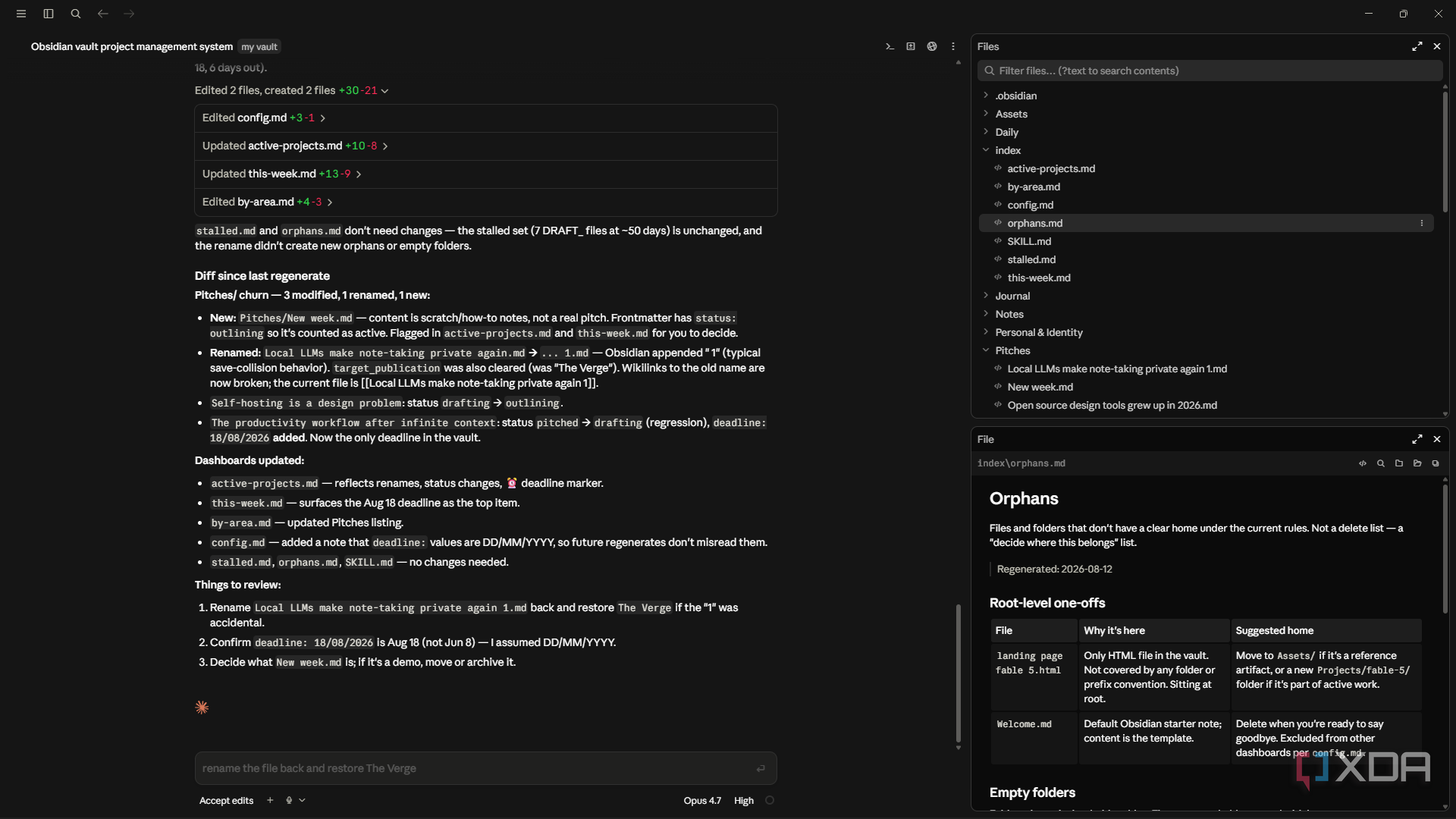This screenshot has height=819, width=1456.
Task: Close the Files panel
Action: point(1437,46)
